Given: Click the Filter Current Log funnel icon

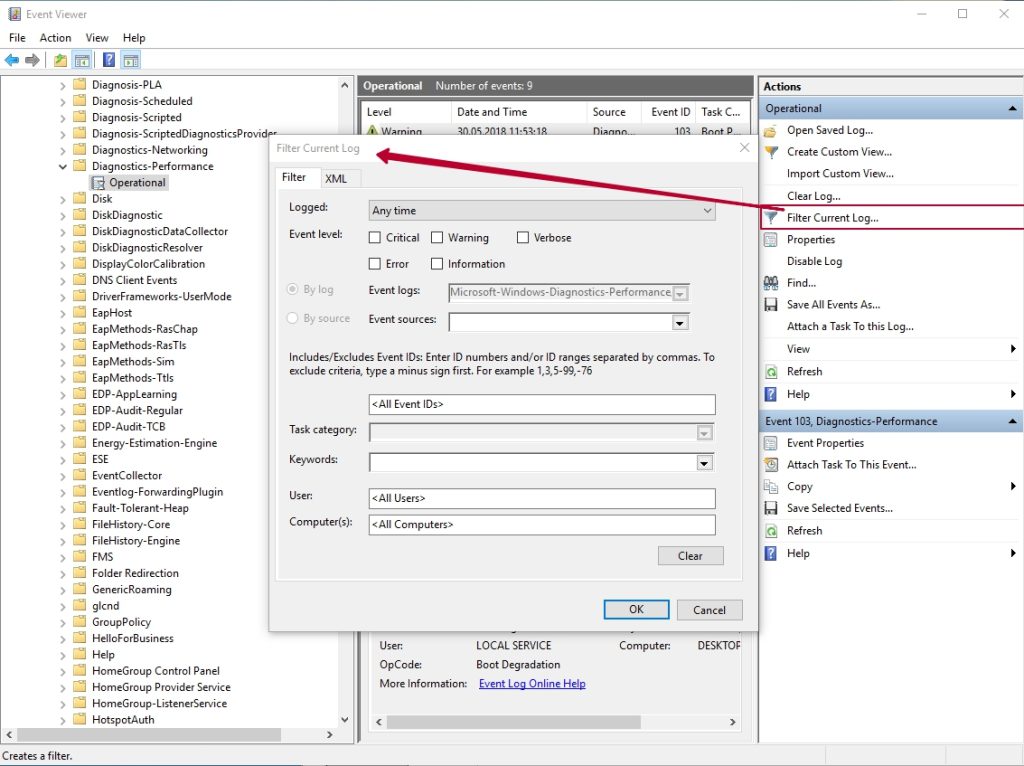Looking at the screenshot, I should pos(771,217).
